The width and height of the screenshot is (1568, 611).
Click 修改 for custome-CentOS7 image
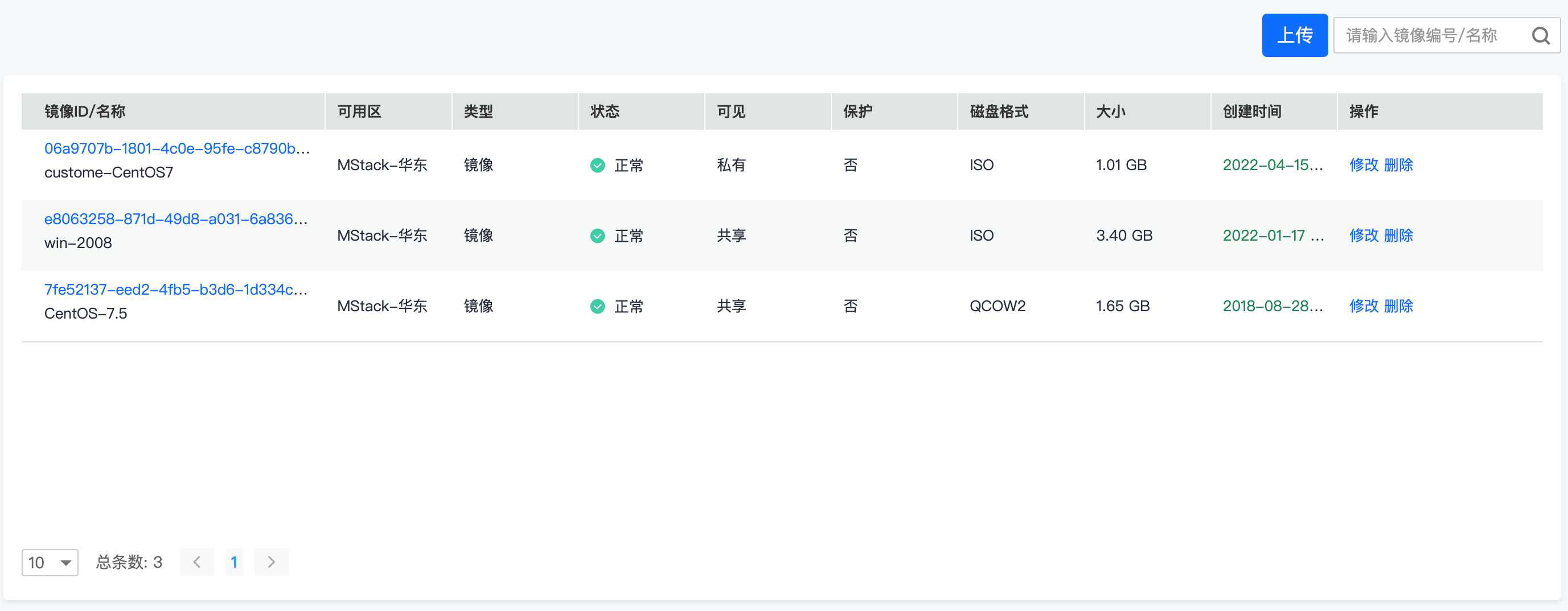(x=1364, y=165)
